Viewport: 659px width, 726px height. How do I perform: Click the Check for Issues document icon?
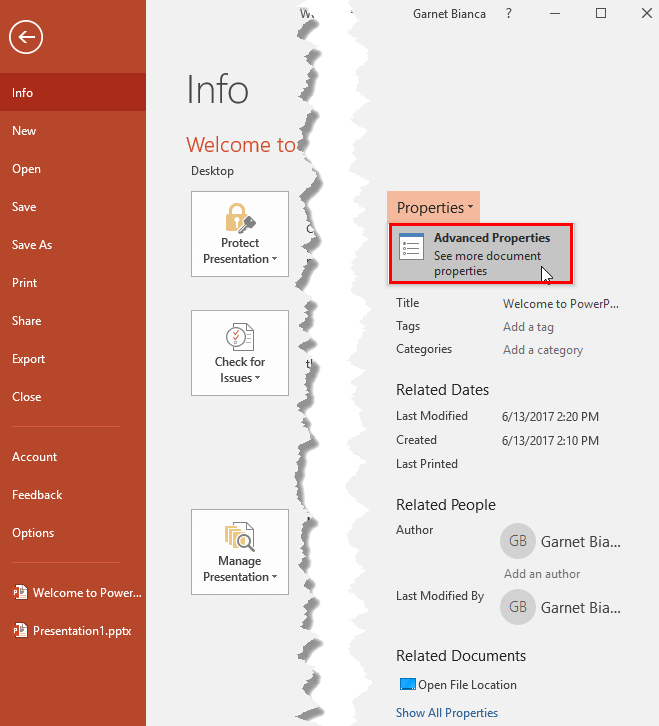point(240,337)
